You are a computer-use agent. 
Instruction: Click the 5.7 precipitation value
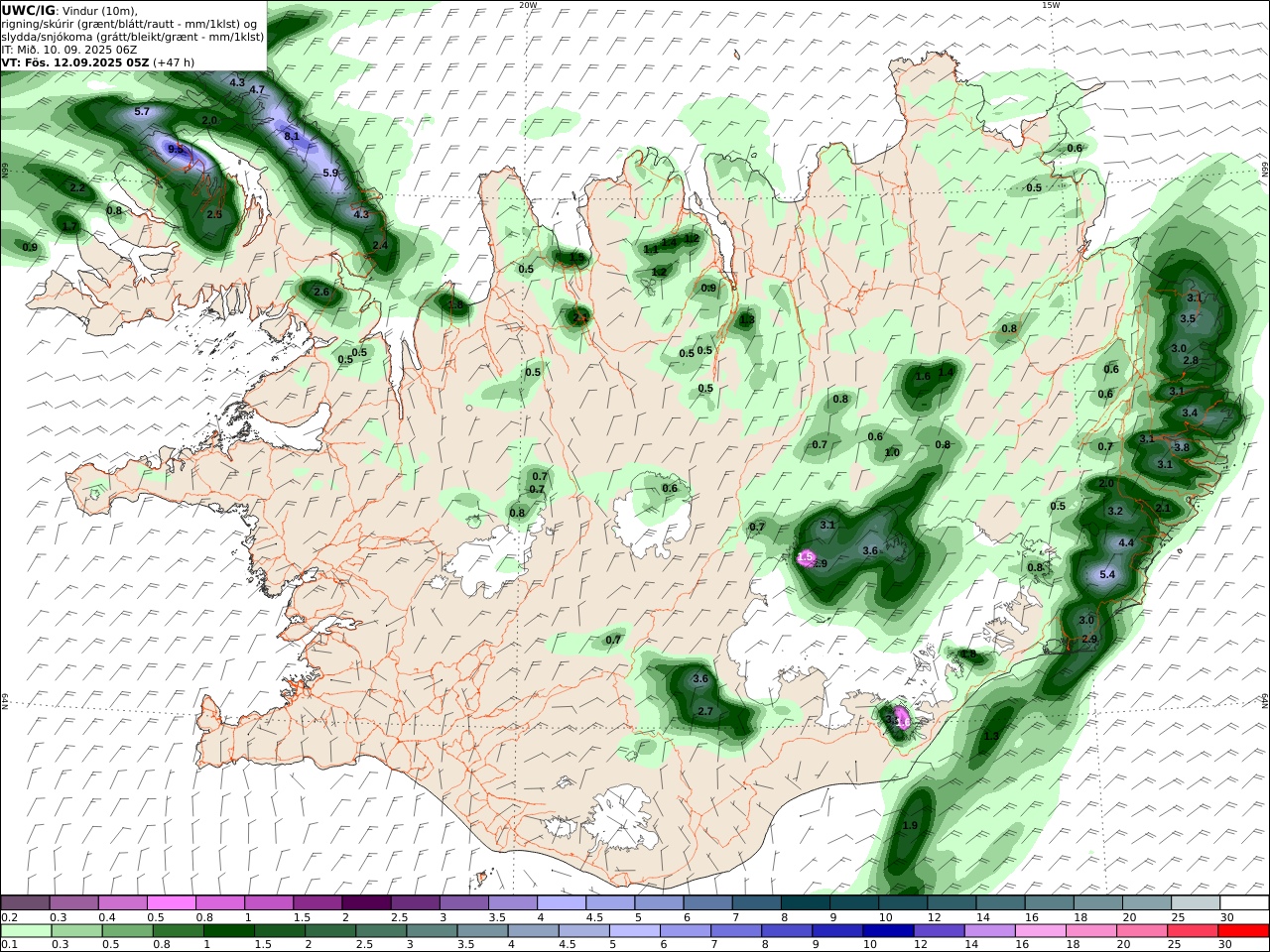click(x=142, y=112)
